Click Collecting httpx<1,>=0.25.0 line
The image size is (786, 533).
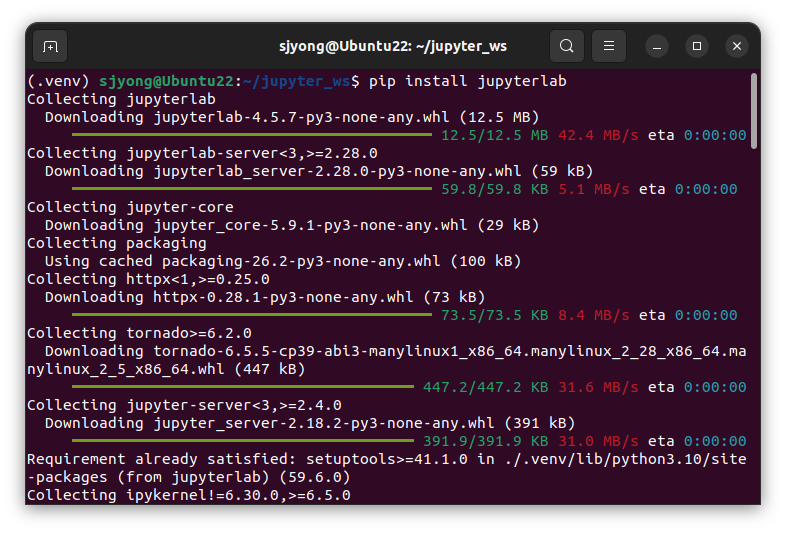148,279
